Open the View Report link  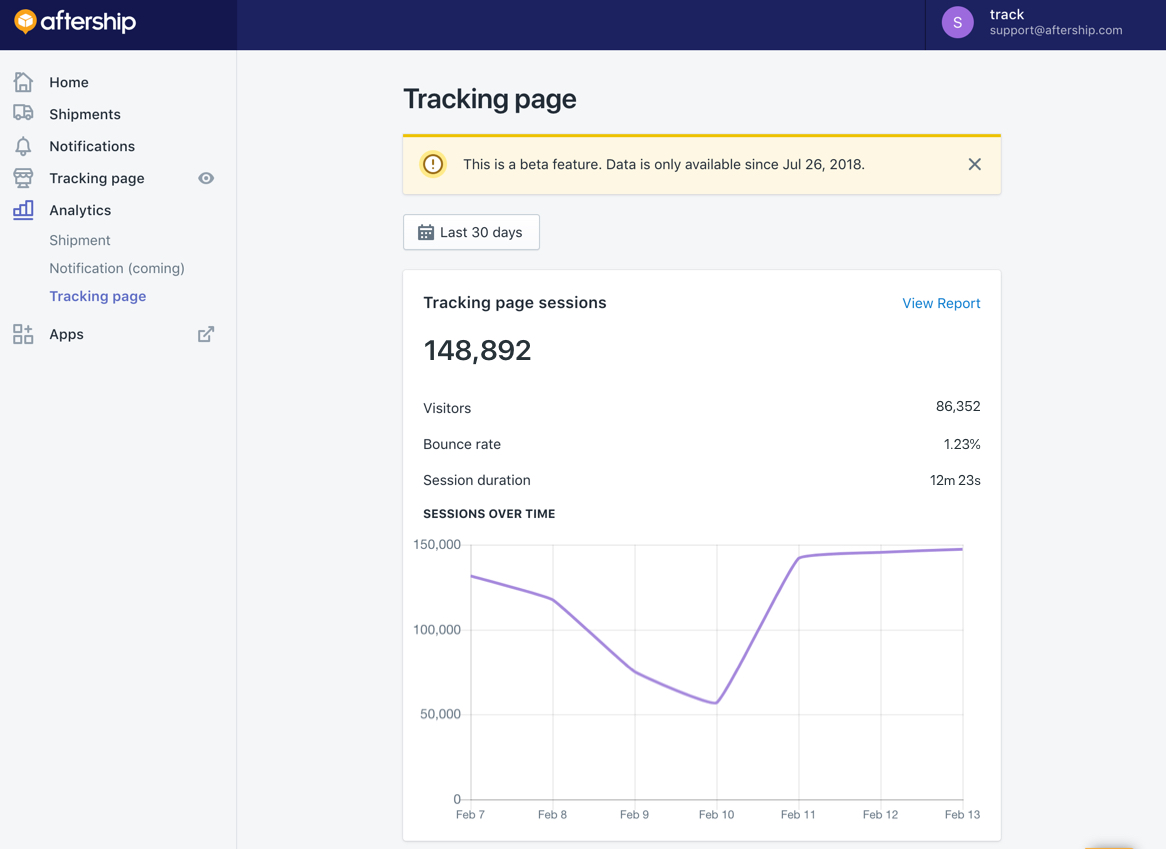(941, 303)
